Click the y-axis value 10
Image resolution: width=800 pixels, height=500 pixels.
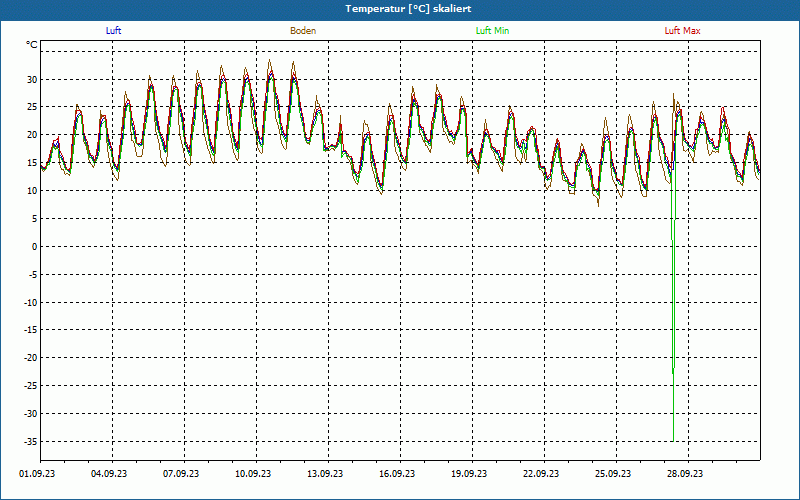[32, 190]
